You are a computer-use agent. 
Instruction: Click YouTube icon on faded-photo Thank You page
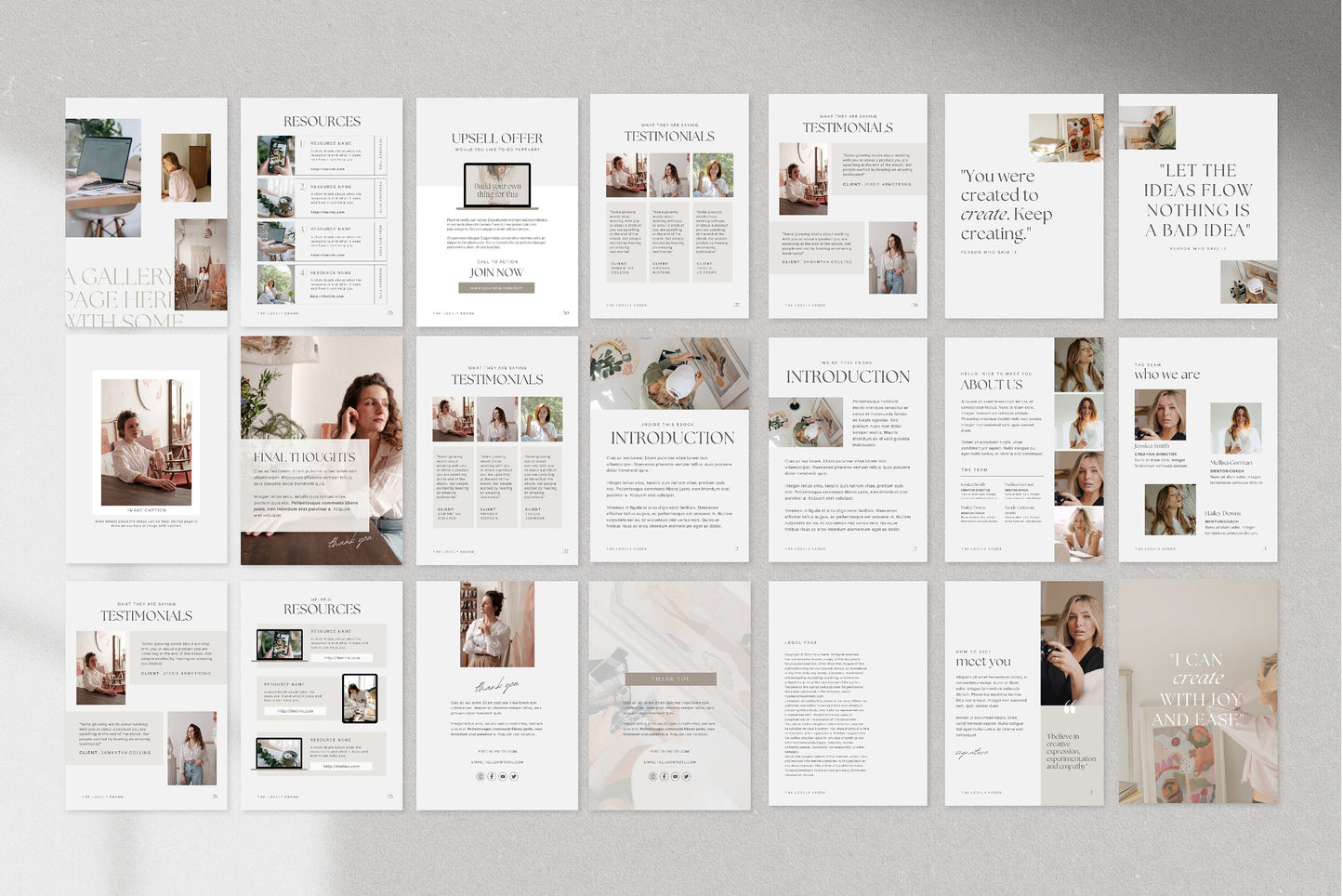click(675, 776)
